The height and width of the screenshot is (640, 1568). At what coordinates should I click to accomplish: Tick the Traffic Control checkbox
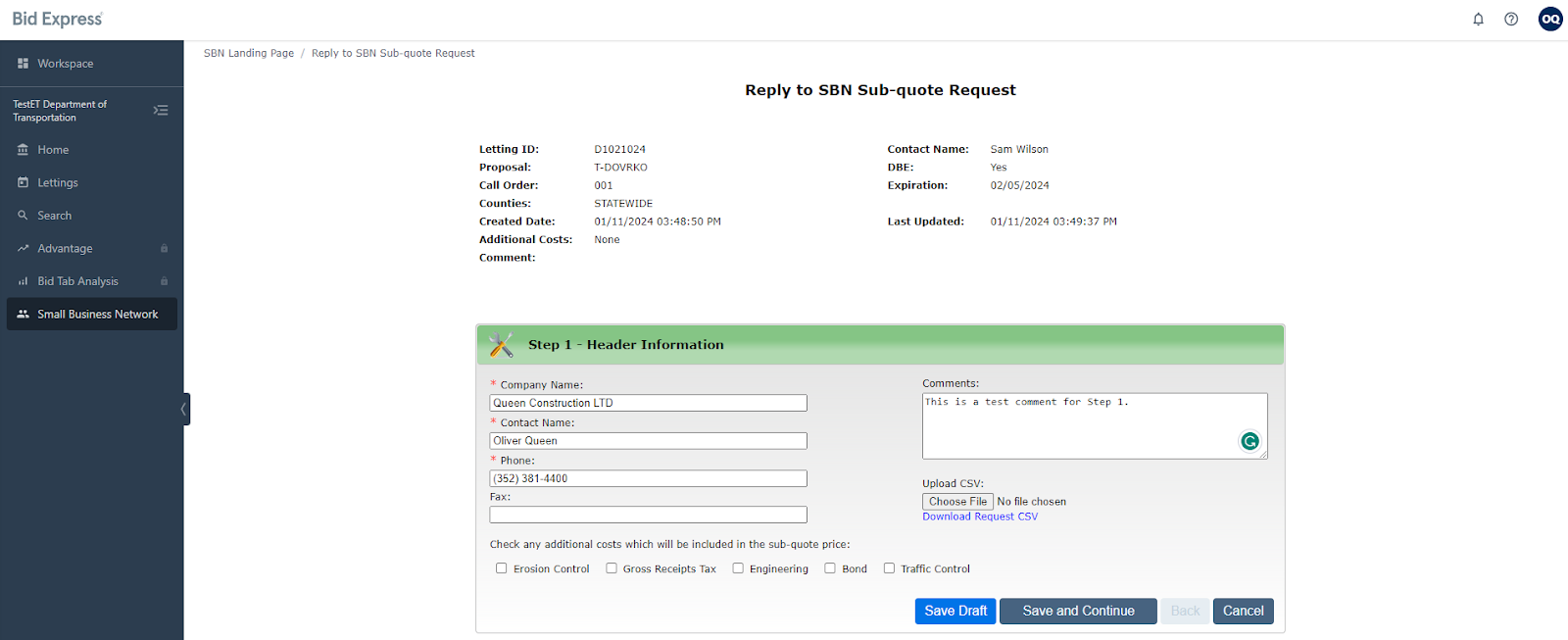890,568
